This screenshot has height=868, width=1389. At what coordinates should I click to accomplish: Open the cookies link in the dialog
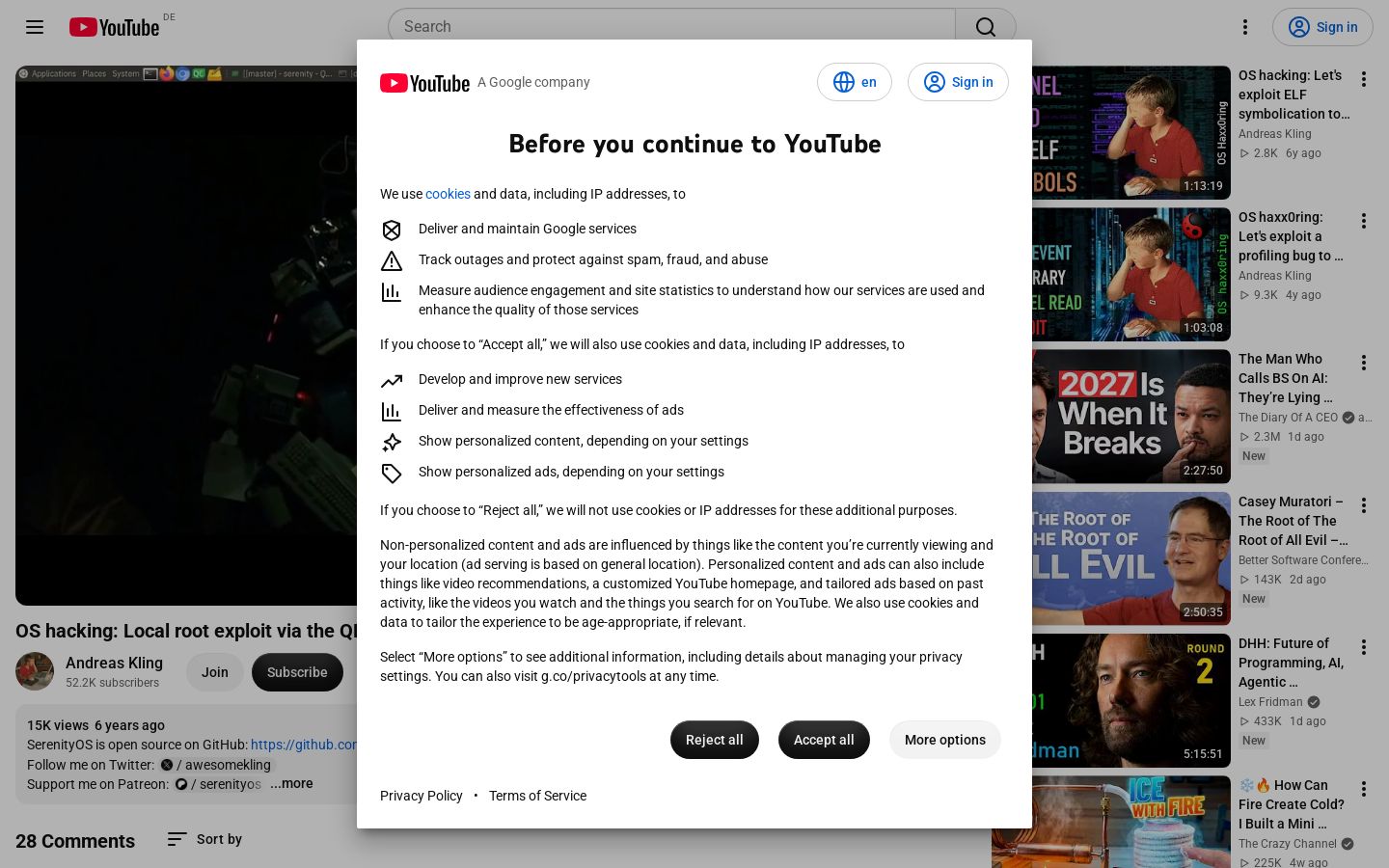448,194
